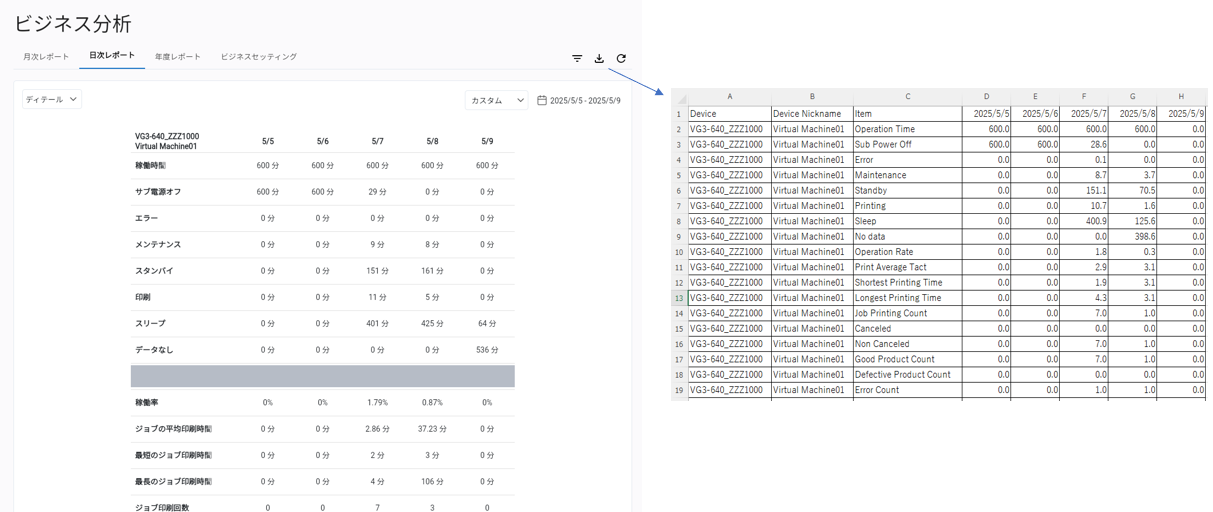The height and width of the screenshot is (512, 1213).
Task: Switch to 月次レポート tab
Action: click(x=47, y=57)
